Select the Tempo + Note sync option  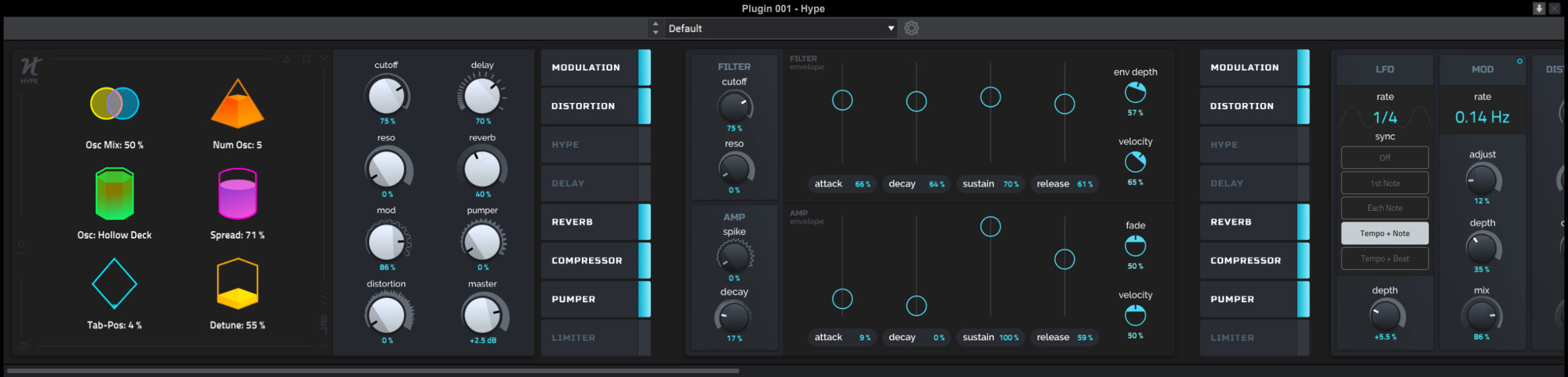pos(1385,234)
